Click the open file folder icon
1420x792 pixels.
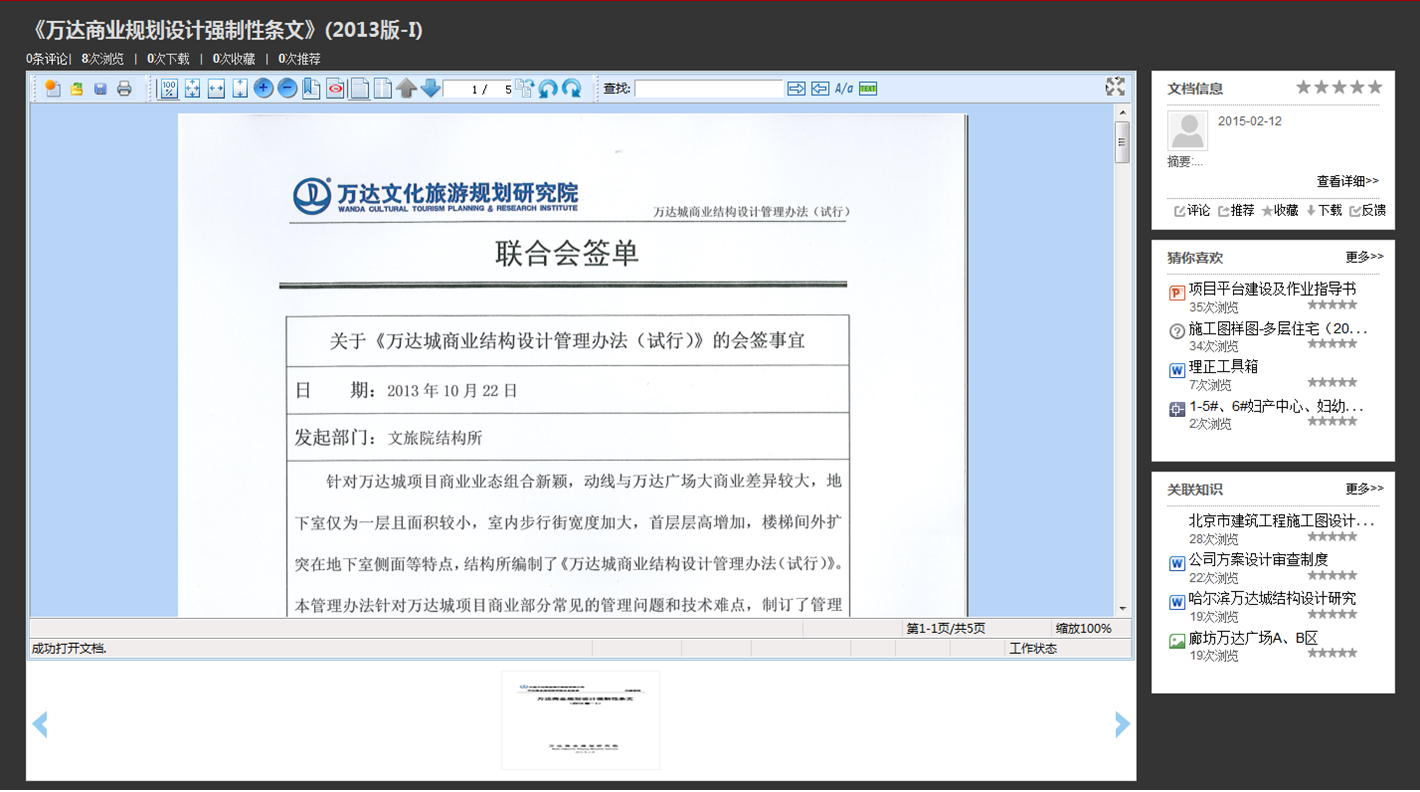[x=77, y=89]
